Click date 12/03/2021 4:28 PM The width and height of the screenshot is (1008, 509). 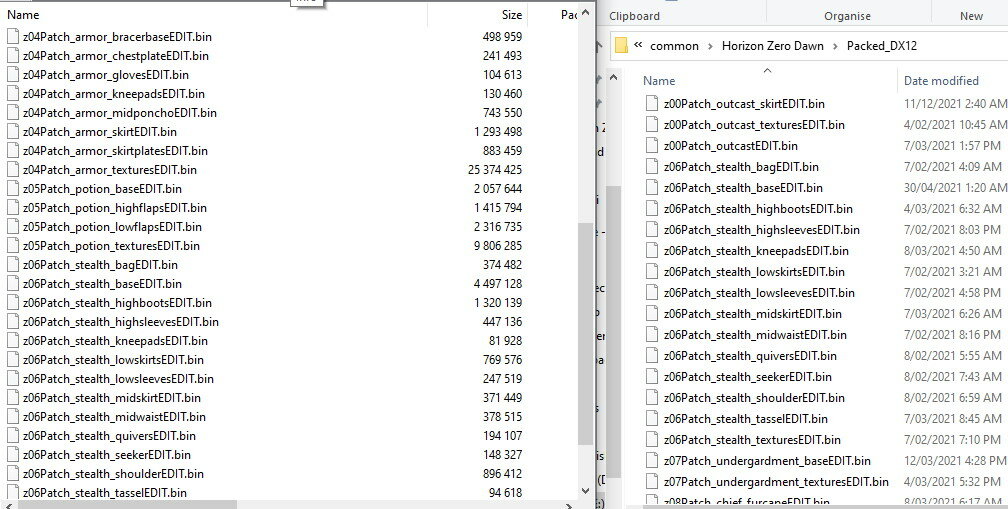[955, 461]
